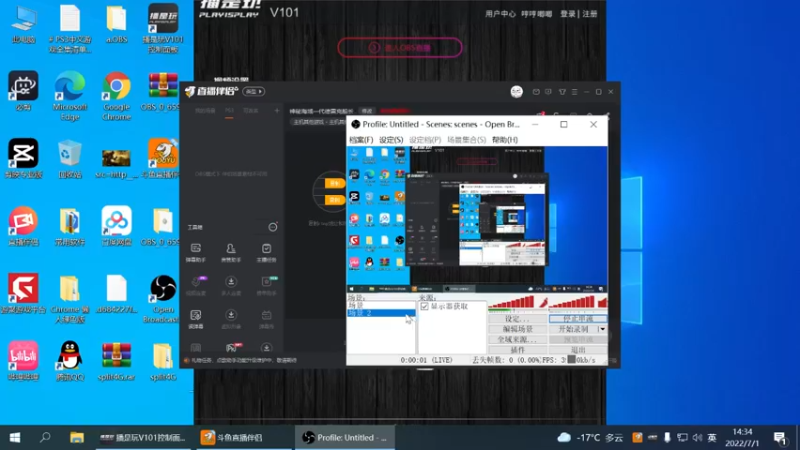Expand the mode dropdown pill beside 直播伴侣 logo

coord(254,92)
